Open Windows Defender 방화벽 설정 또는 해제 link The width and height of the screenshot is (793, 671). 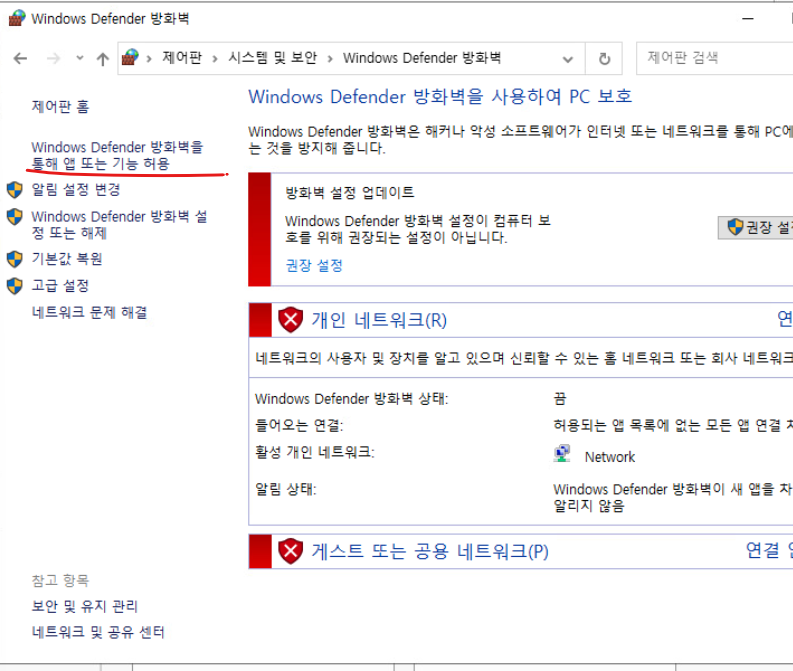point(119,225)
